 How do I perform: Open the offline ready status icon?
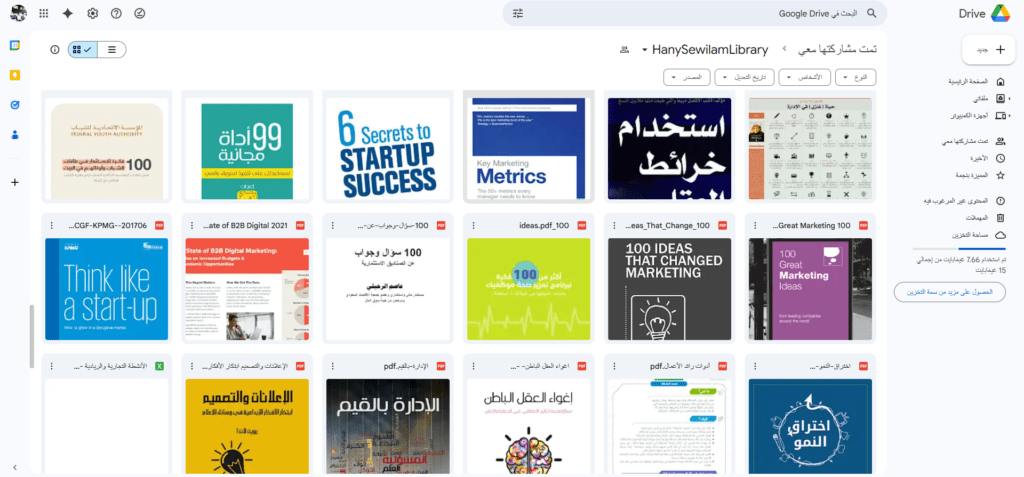140,14
